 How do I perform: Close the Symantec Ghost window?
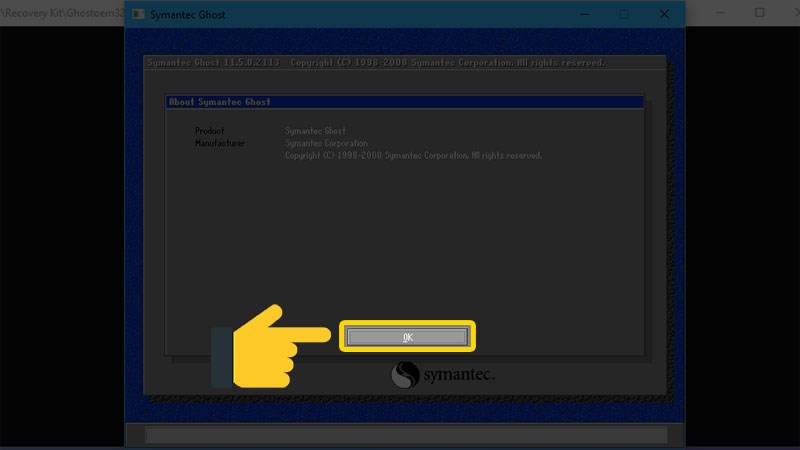coord(664,14)
